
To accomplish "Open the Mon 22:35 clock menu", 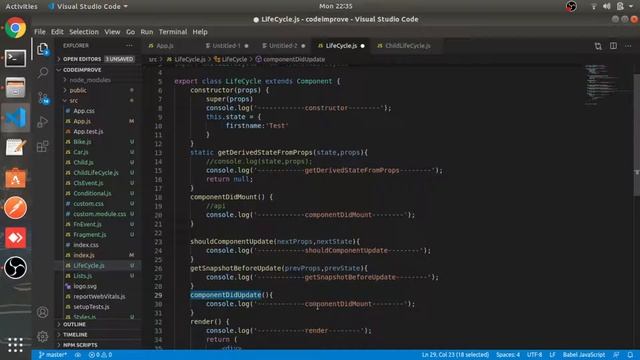I will tap(336, 6).
